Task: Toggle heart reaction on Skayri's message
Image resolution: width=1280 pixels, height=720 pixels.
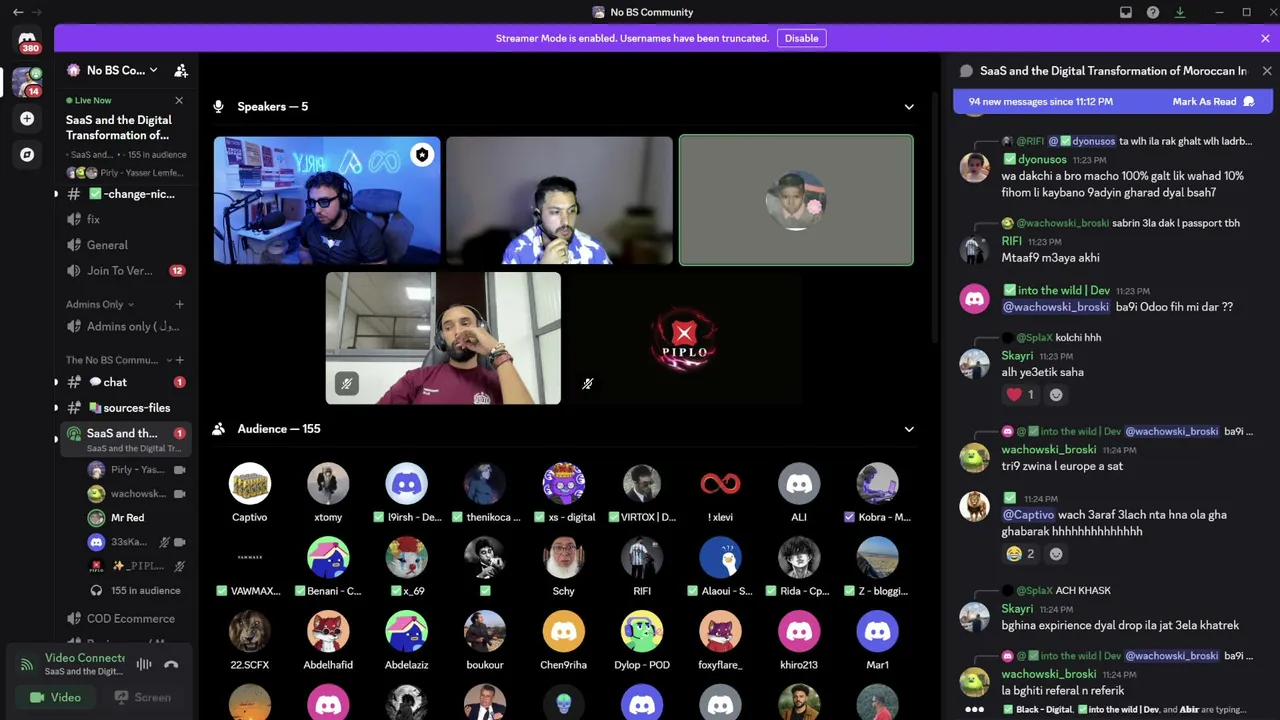Action: point(1021,395)
